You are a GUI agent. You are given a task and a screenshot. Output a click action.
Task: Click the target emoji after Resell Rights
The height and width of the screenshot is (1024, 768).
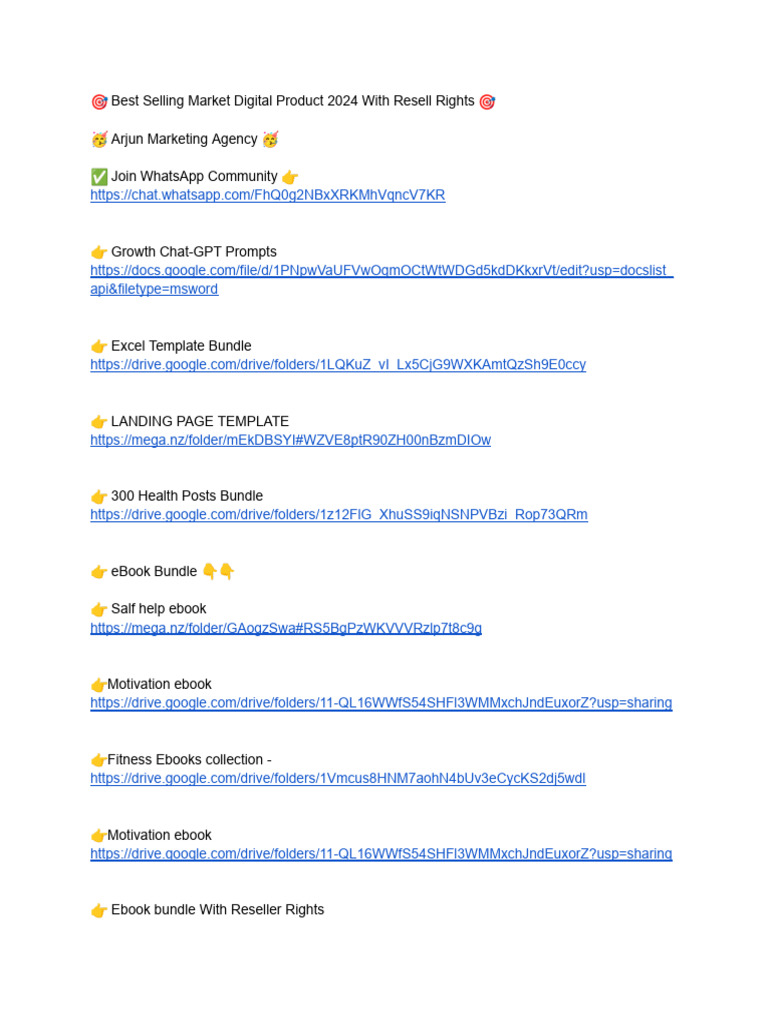tap(487, 102)
